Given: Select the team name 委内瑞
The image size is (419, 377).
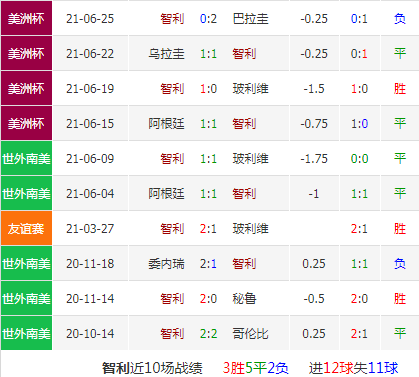Looking at the screenshot, I should [166, 264].
